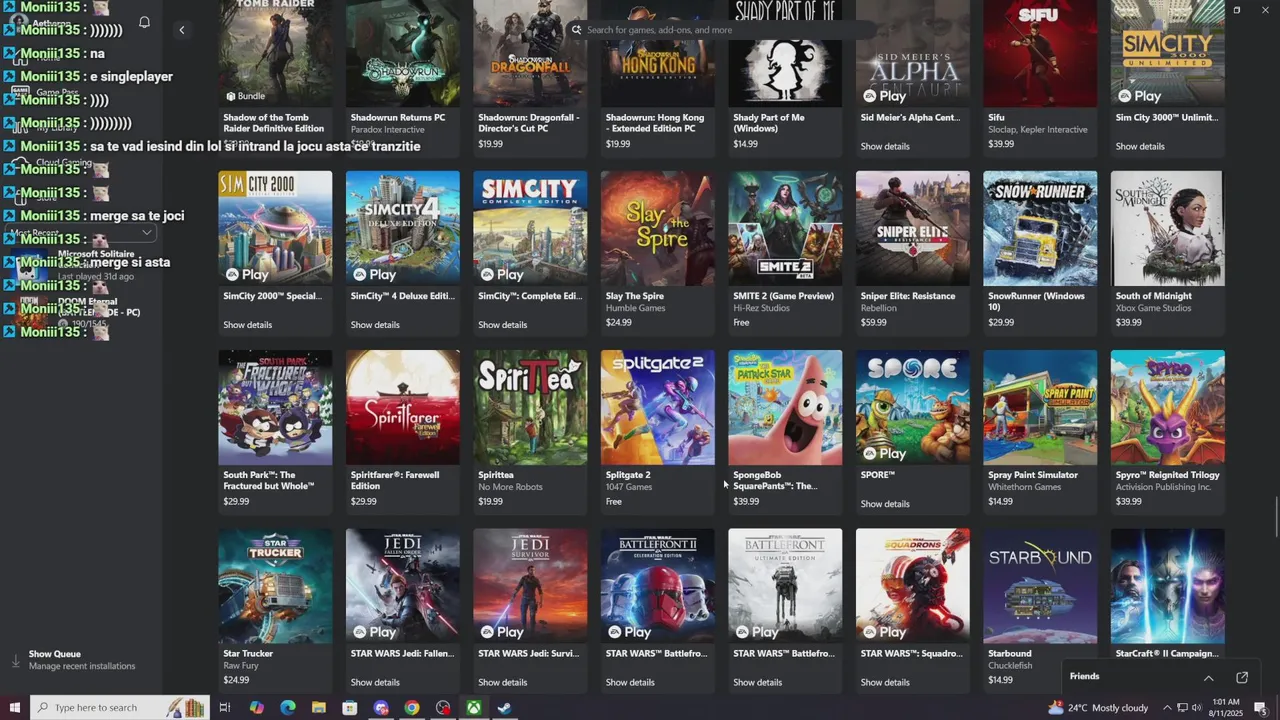Open Google Chrome from the taskbar
Viewport: 1280px width, 720px height.
pyautogui.click(x=412, y=708)
